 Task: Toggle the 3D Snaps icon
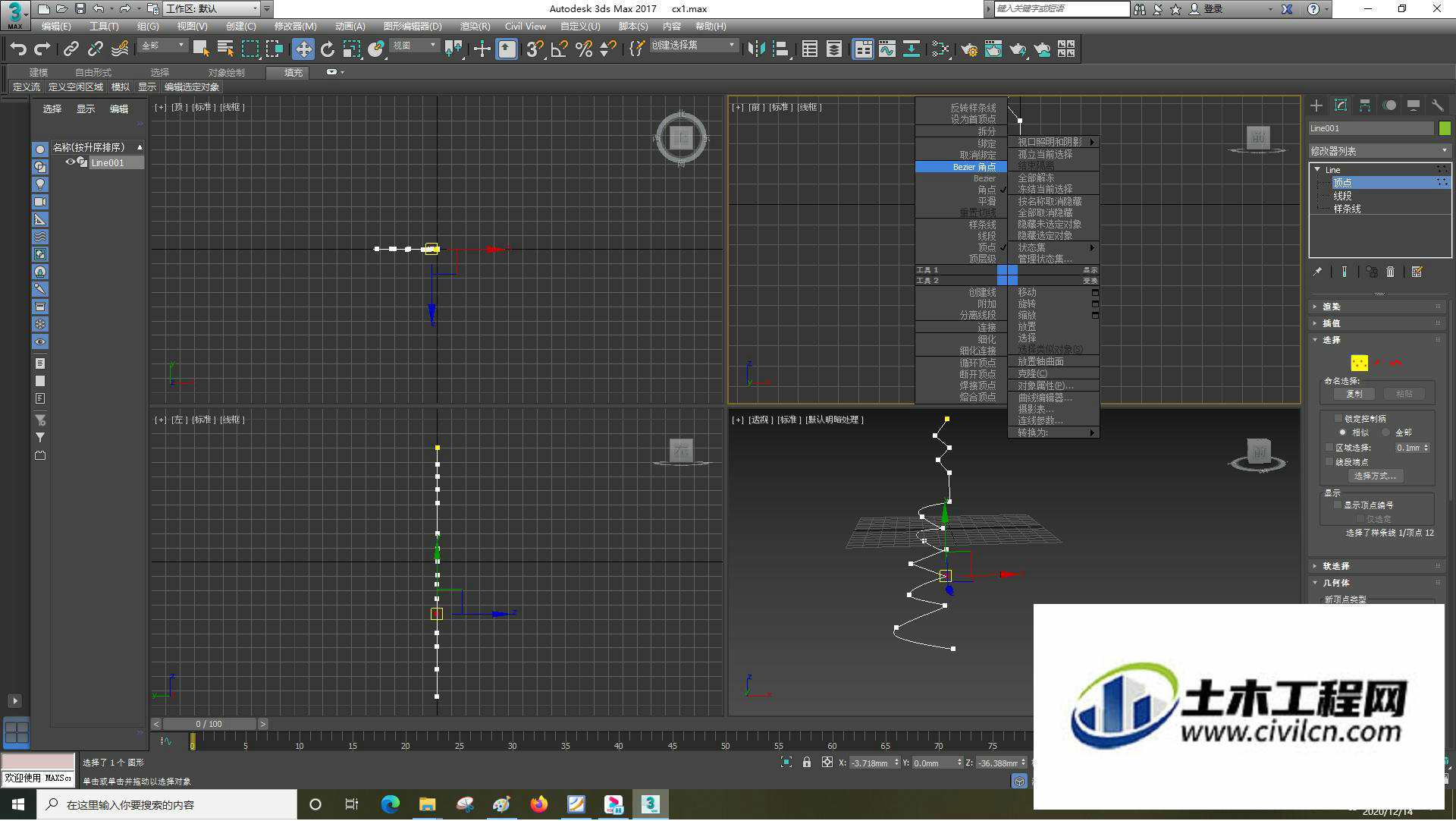pos(535,49)
